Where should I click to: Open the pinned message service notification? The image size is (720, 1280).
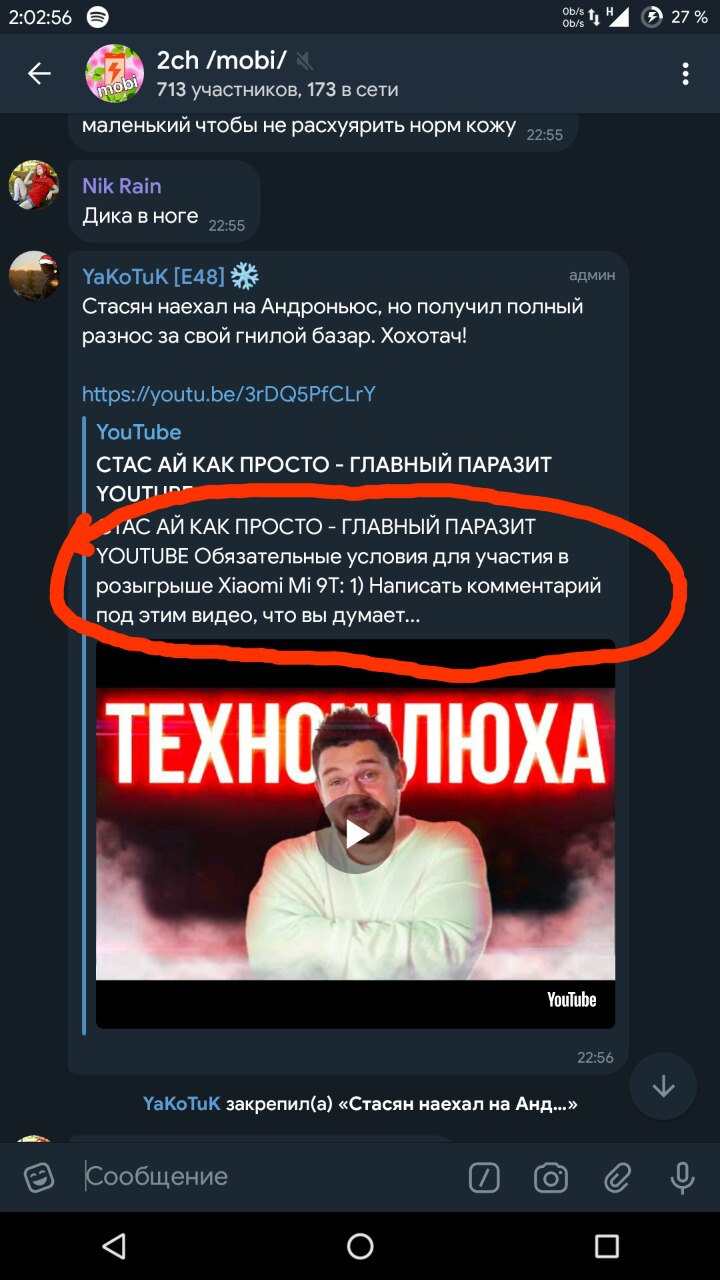pyautogui.click(x=360, y=1104)
